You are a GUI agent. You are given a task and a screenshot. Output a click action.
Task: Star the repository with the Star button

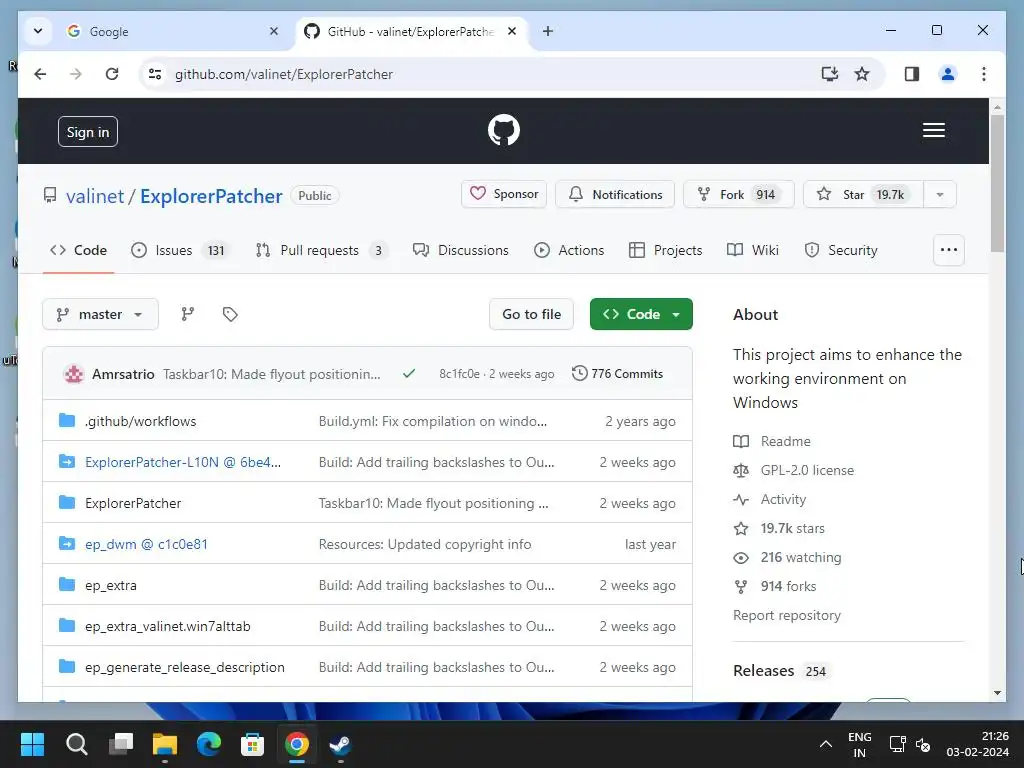coord(863,195)
